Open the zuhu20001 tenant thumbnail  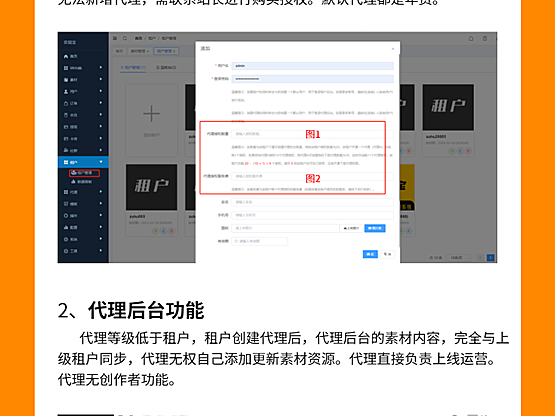(x=448, y=107)
